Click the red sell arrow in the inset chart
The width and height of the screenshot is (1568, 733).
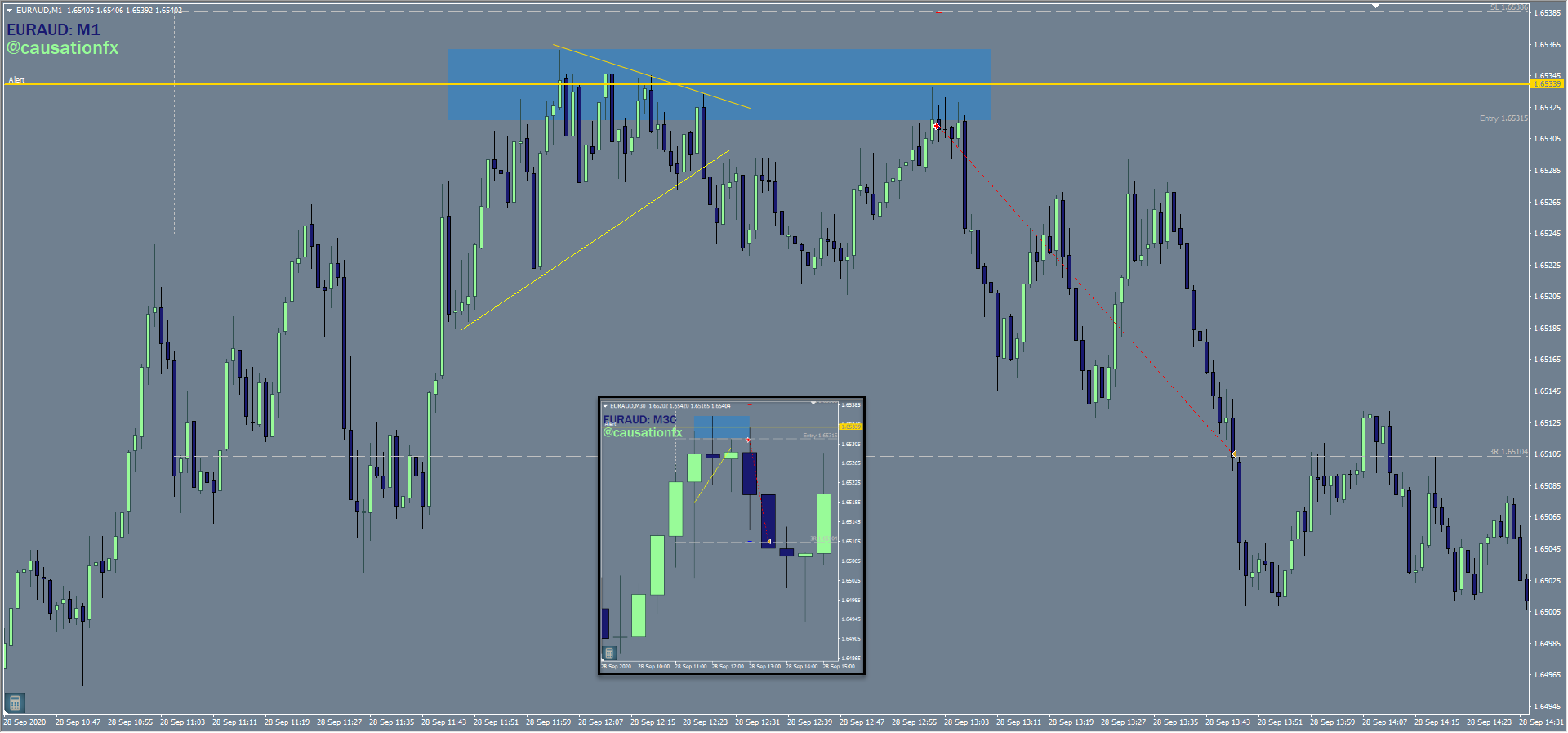point(748,440)
